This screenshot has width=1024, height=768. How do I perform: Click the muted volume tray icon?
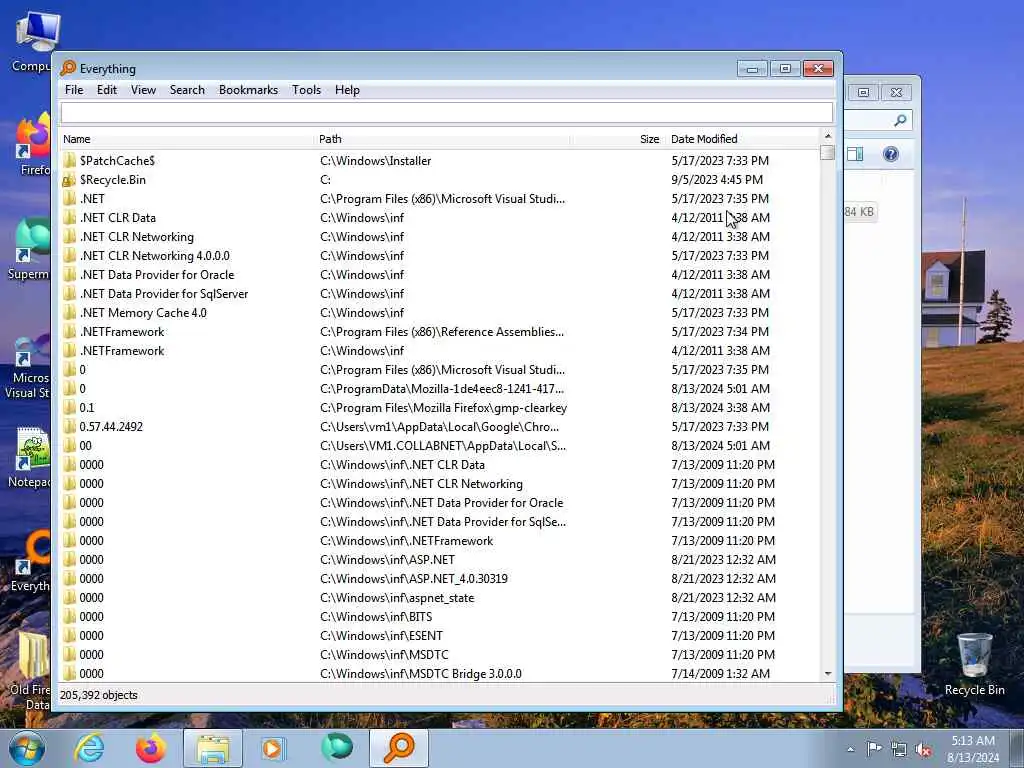pos(923,749)
